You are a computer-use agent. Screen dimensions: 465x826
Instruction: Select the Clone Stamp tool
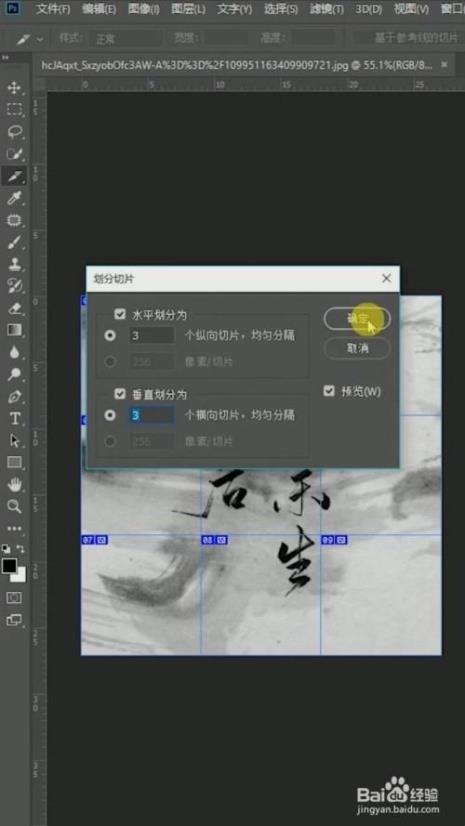click(x=14, y=264)
